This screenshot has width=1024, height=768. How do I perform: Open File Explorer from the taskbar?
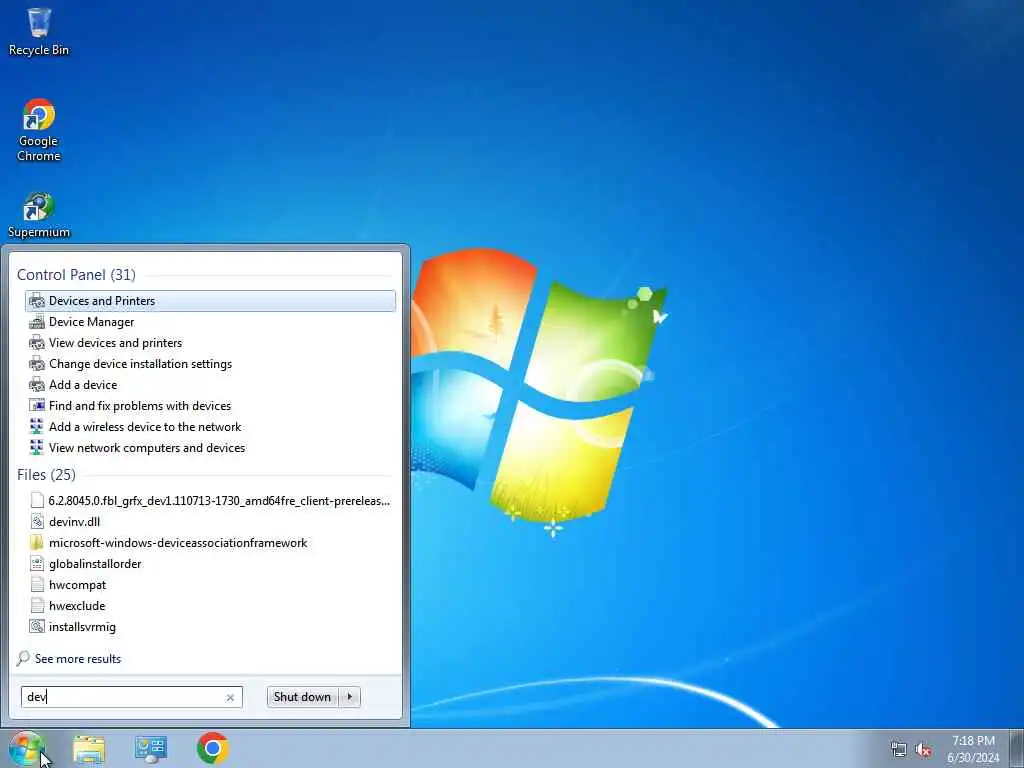(89, 749)
